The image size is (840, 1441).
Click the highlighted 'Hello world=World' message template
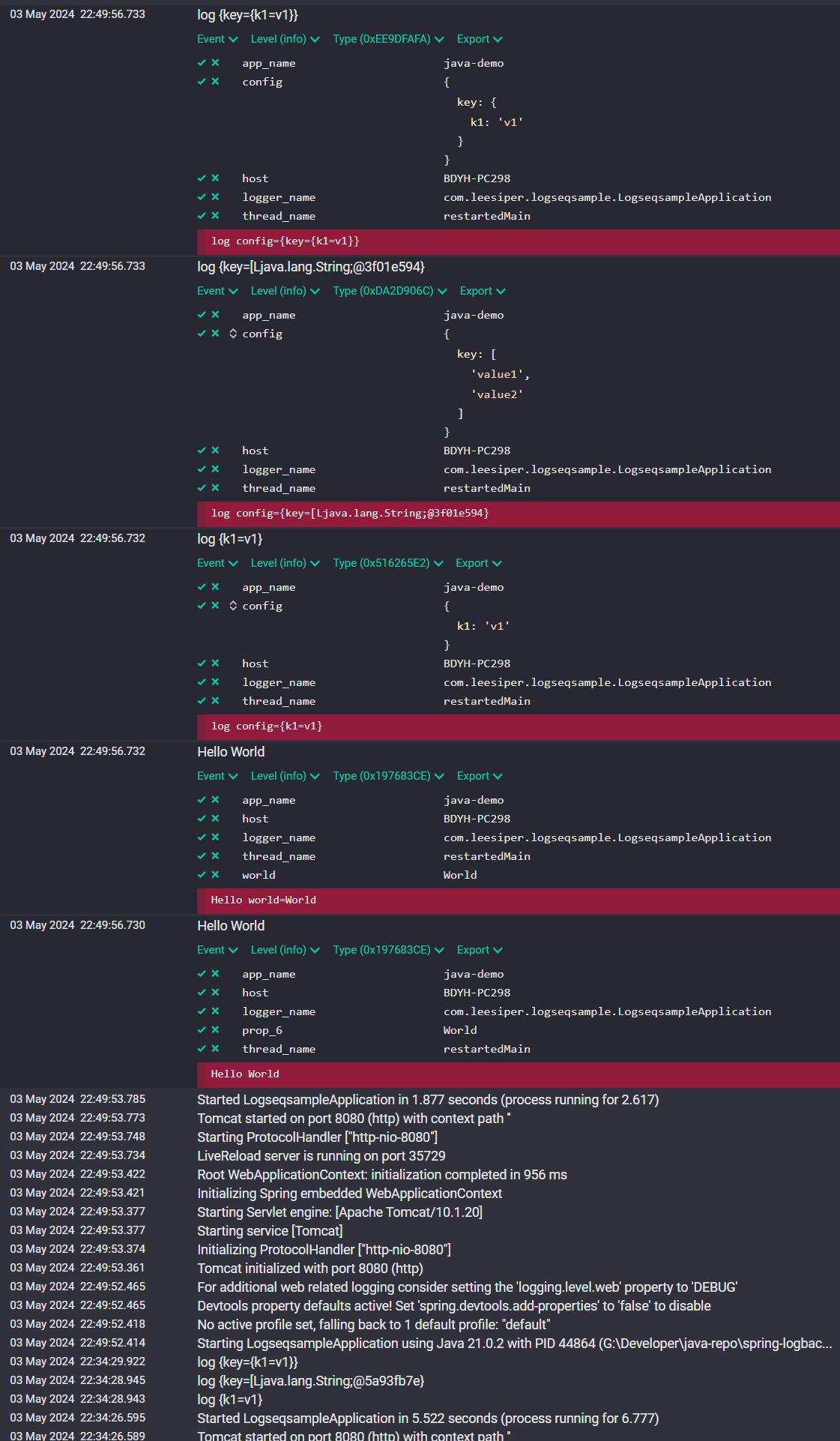click(x=262, y=900)
